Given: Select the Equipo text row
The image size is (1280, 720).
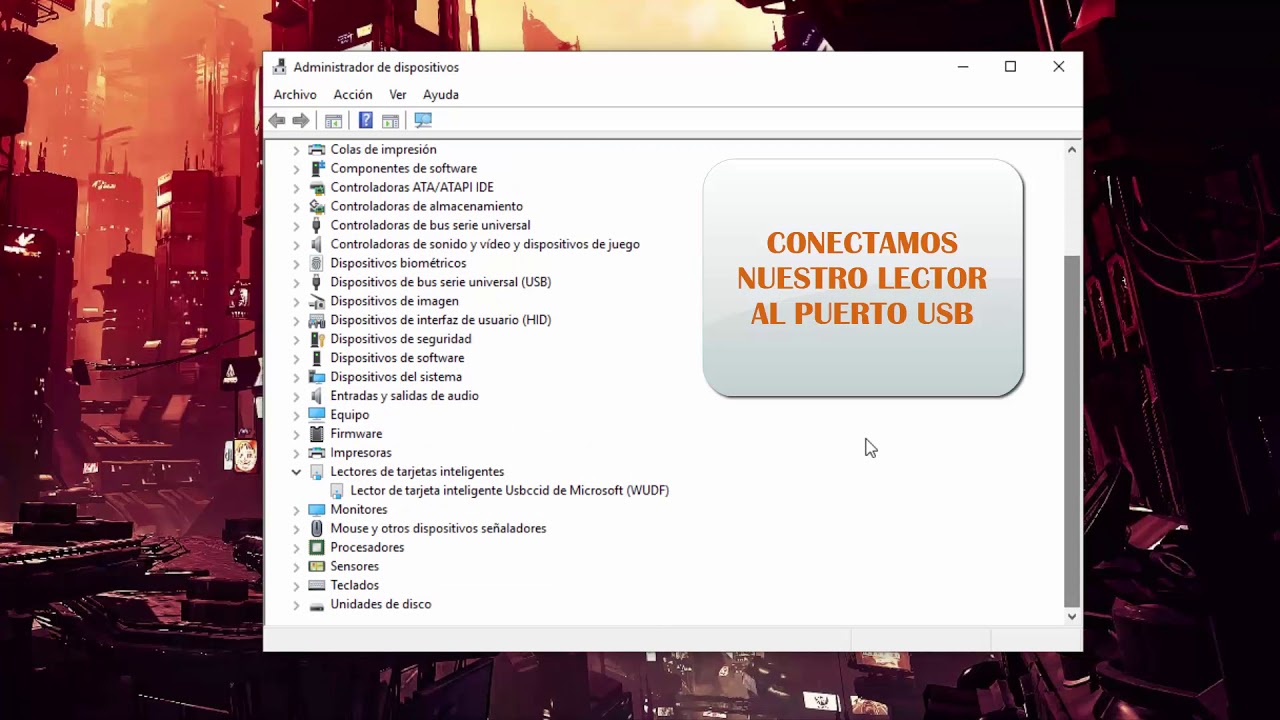Looking at the screenshot, I should [x=350, y=414].
